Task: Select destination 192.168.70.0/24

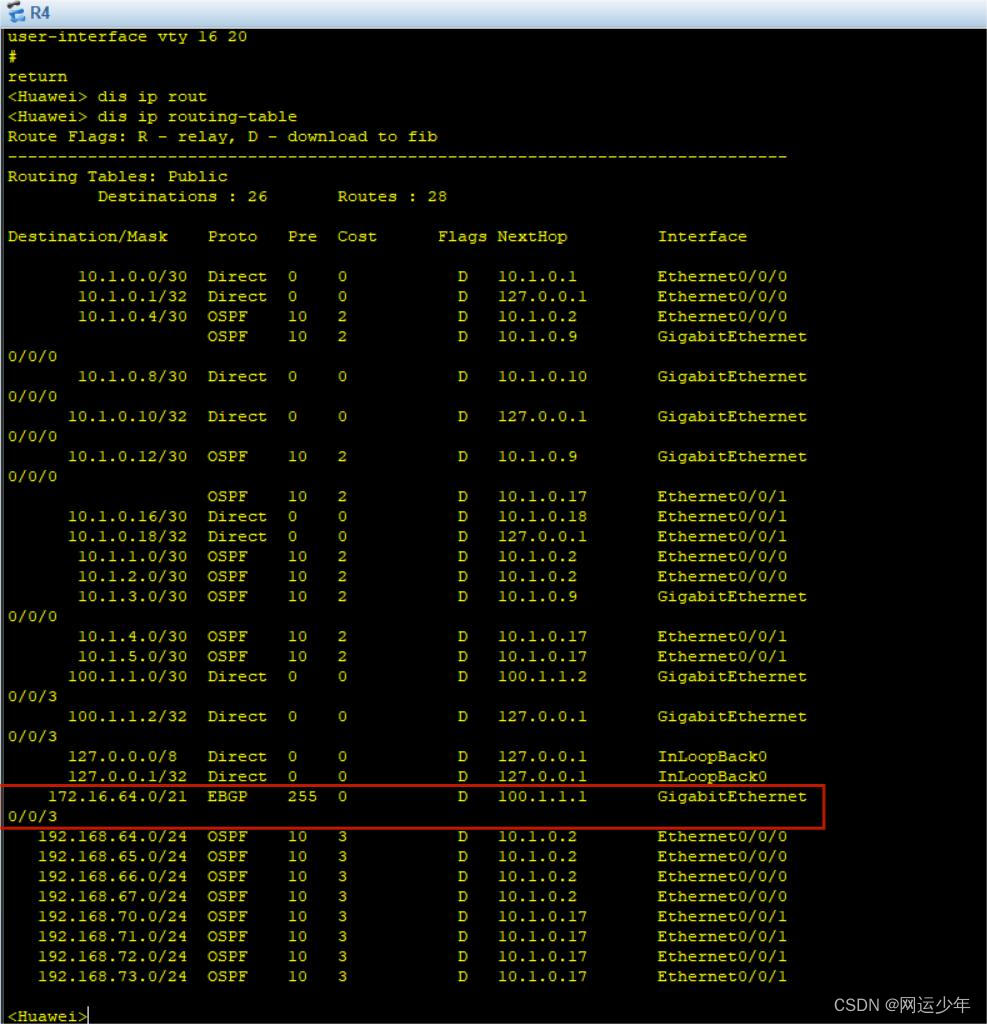Action: [112, 917]
